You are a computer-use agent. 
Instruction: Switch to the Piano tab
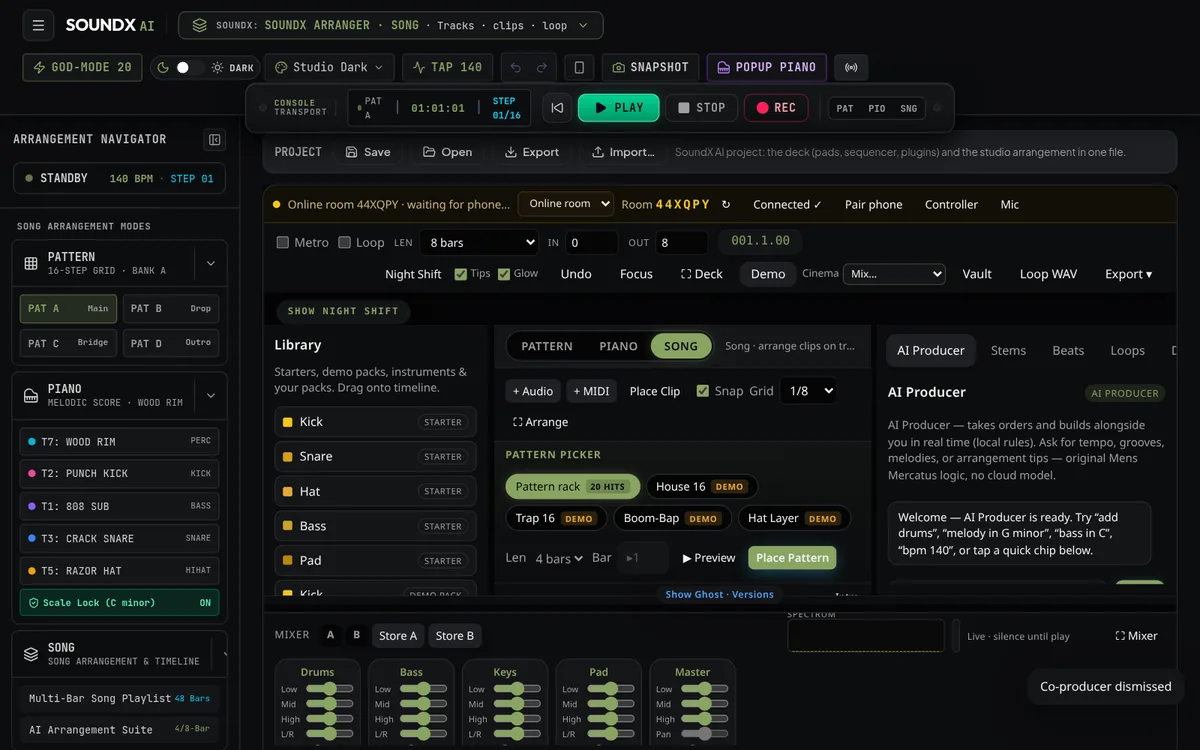click(x=618, y=346)
